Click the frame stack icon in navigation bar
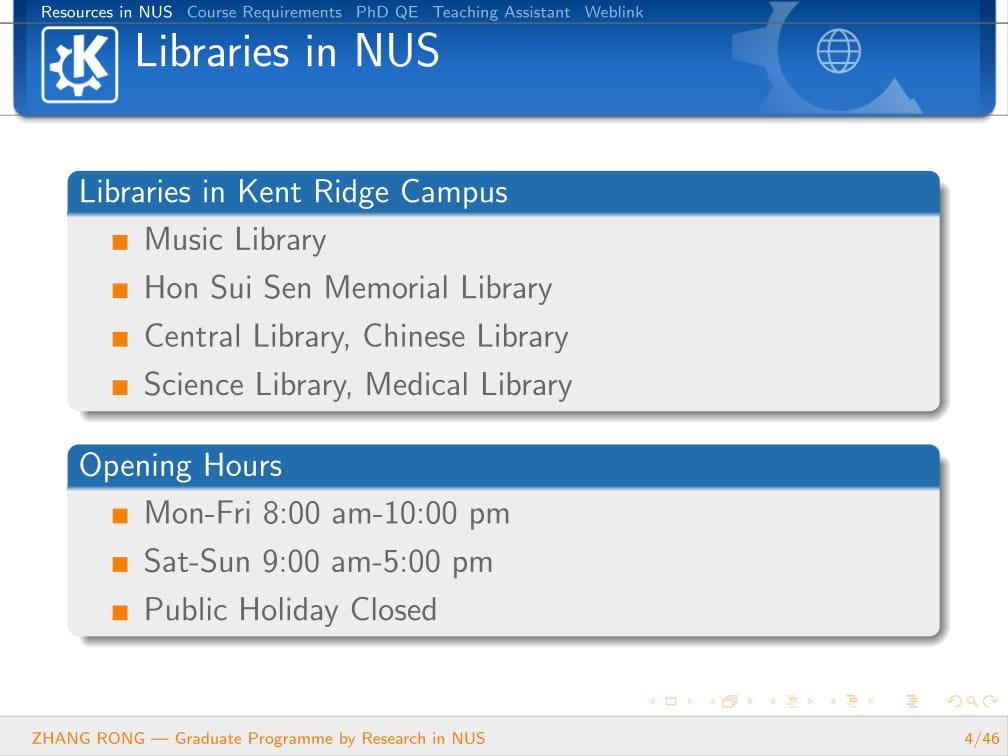Screen dimensions: 1008x756 point(730,701)
